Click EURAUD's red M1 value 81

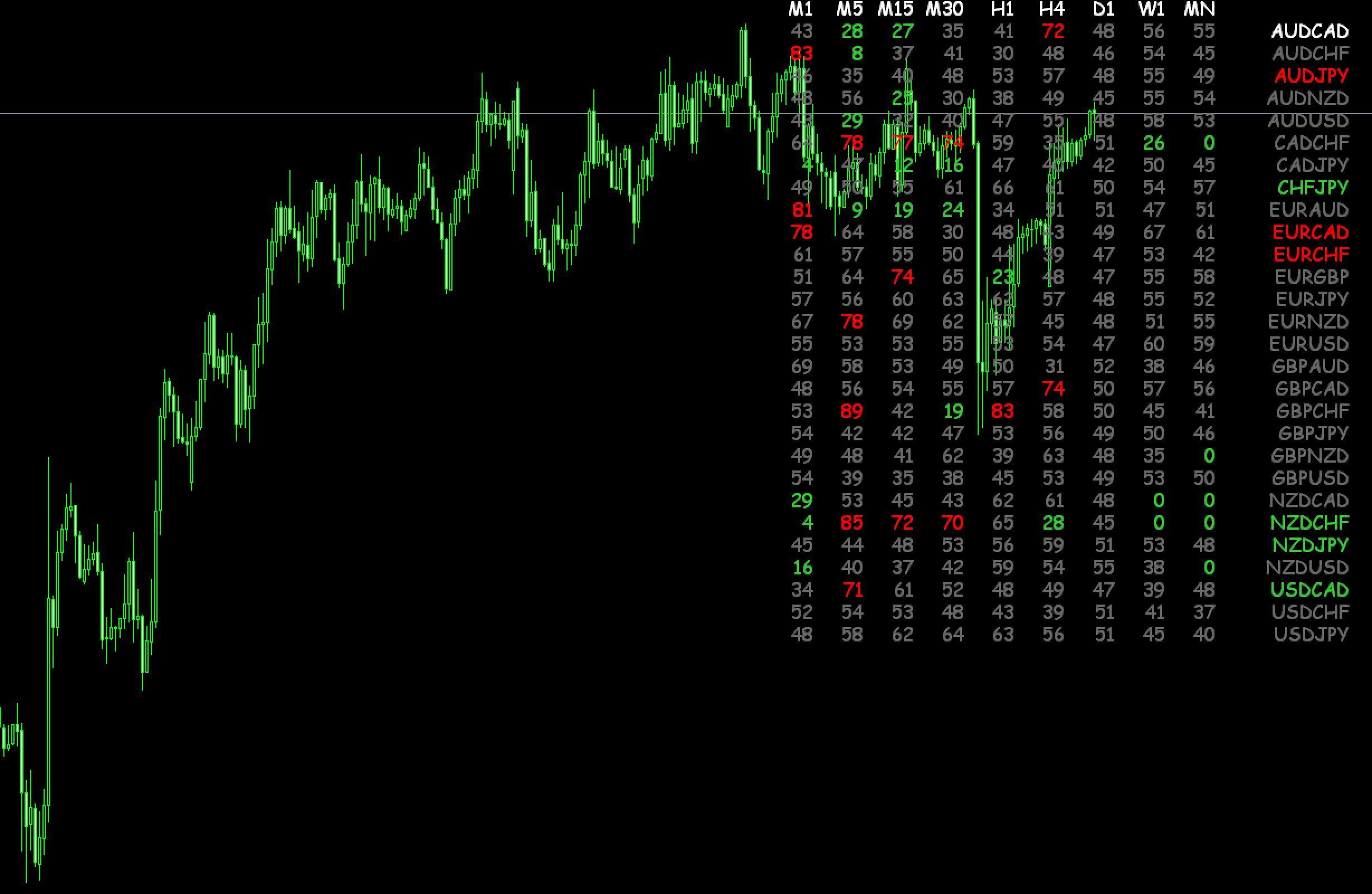click(x=802, y=210)
